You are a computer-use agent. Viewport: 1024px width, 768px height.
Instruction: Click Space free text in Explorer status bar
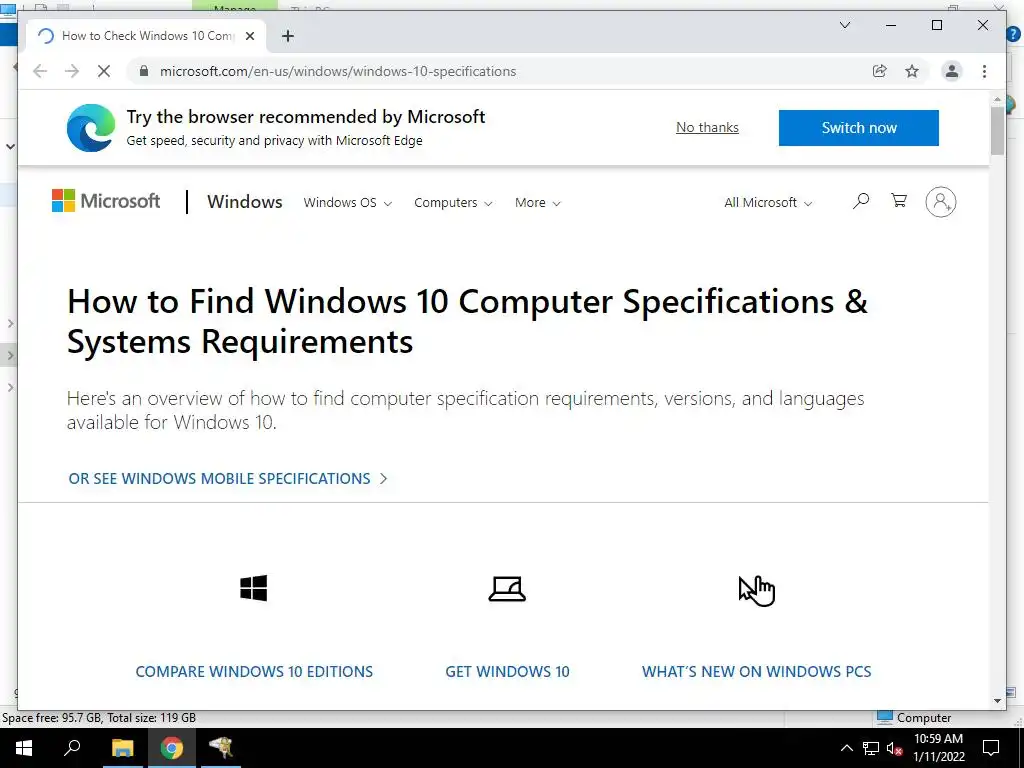pyautogui.click(x=99, y=718)
